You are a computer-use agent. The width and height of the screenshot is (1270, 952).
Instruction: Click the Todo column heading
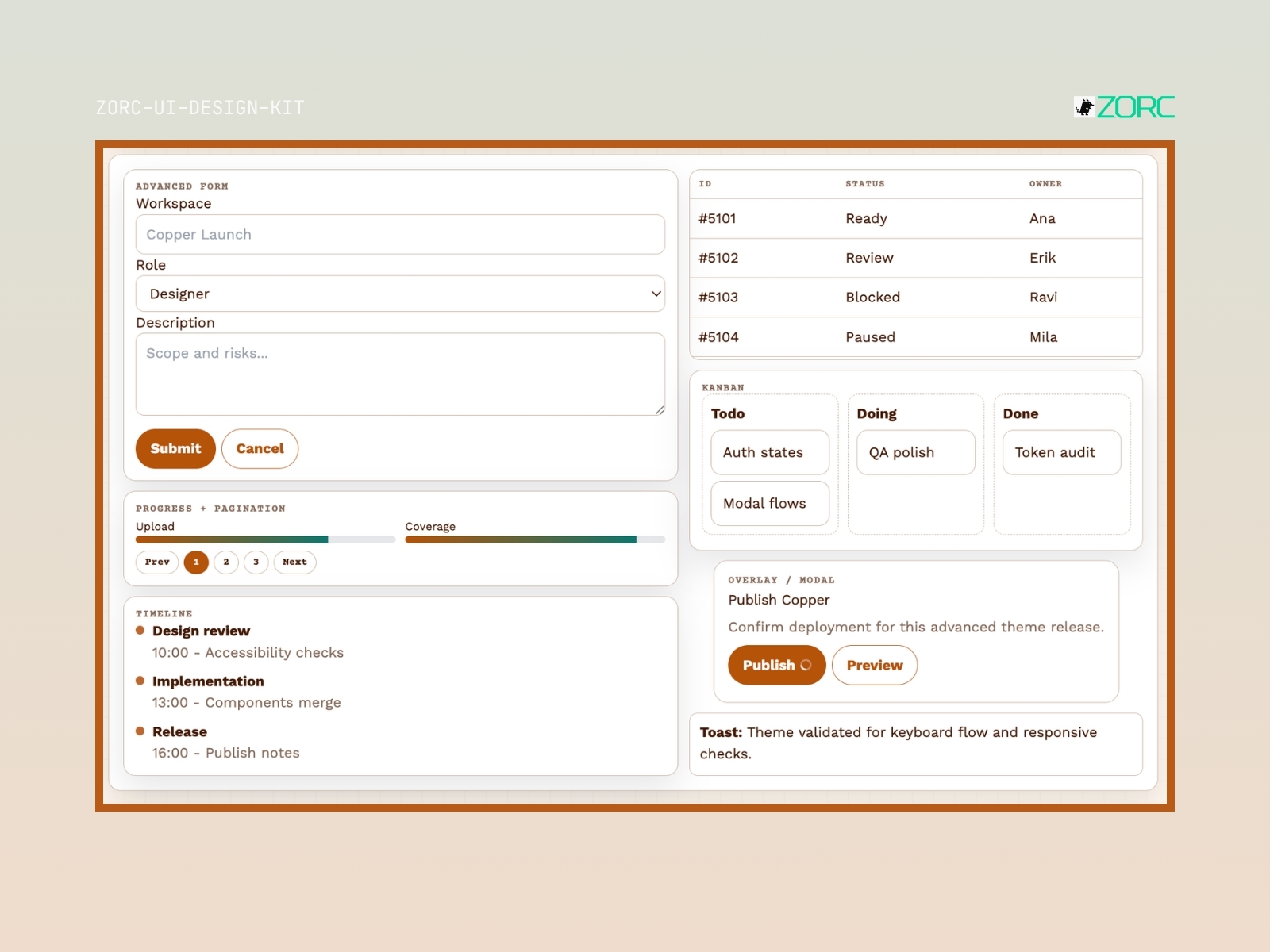(x=728, y=413)
